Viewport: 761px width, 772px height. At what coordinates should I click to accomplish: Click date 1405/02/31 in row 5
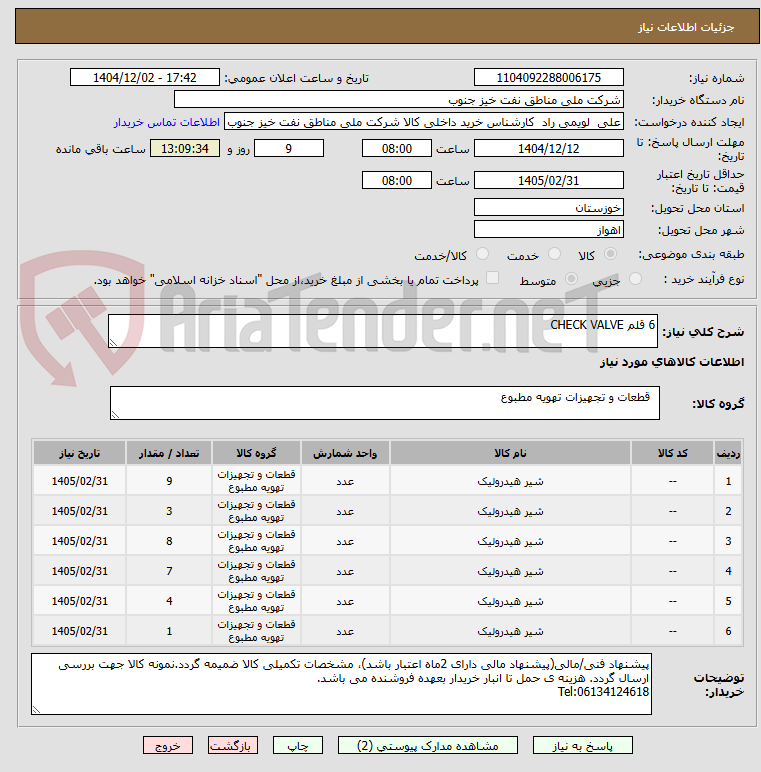[x=79, y=601]
